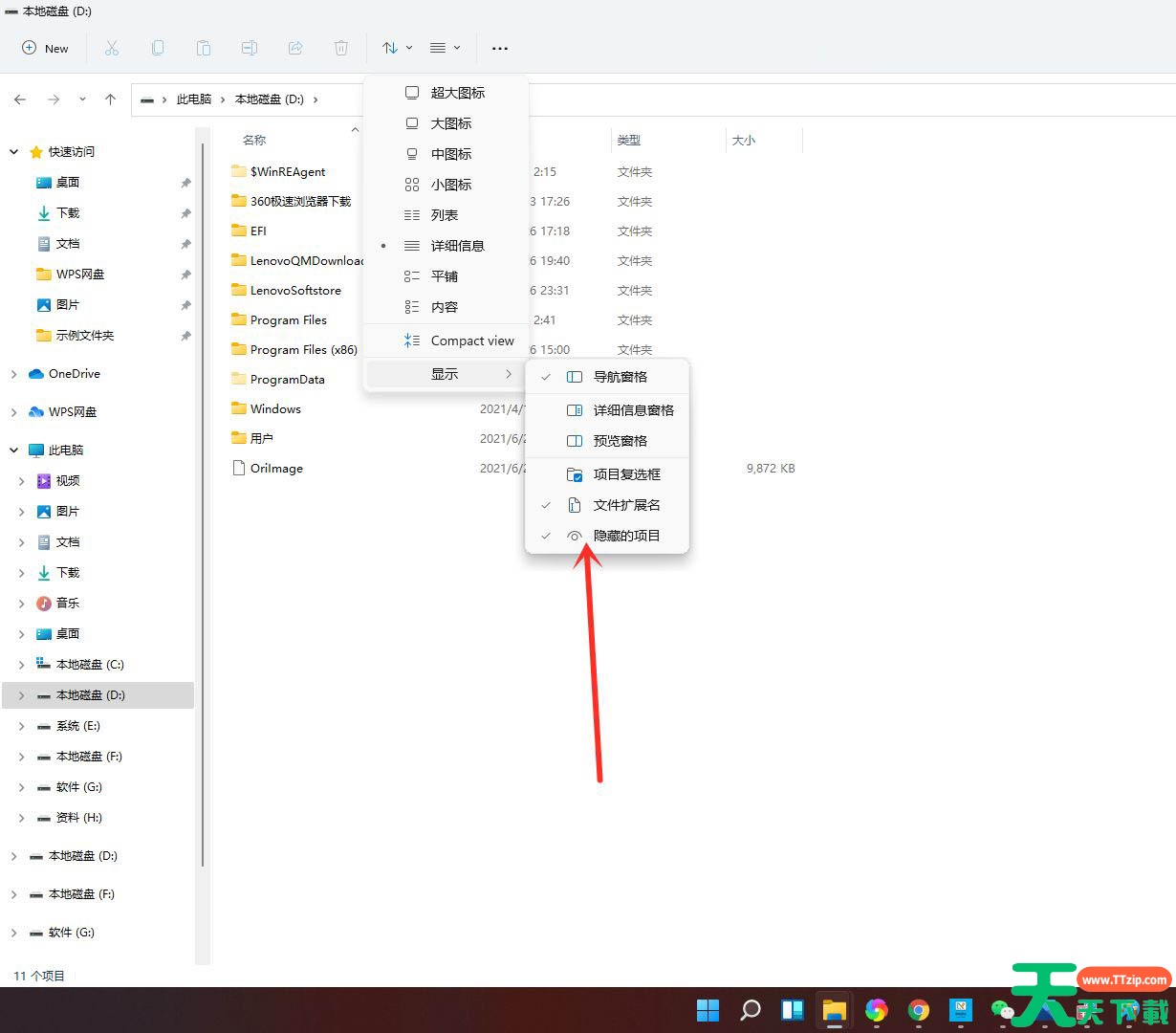The width and height of the screenshot is (1176, 1033).
Task: Go up one folder level arrow
Action: [x=110, y=99]
